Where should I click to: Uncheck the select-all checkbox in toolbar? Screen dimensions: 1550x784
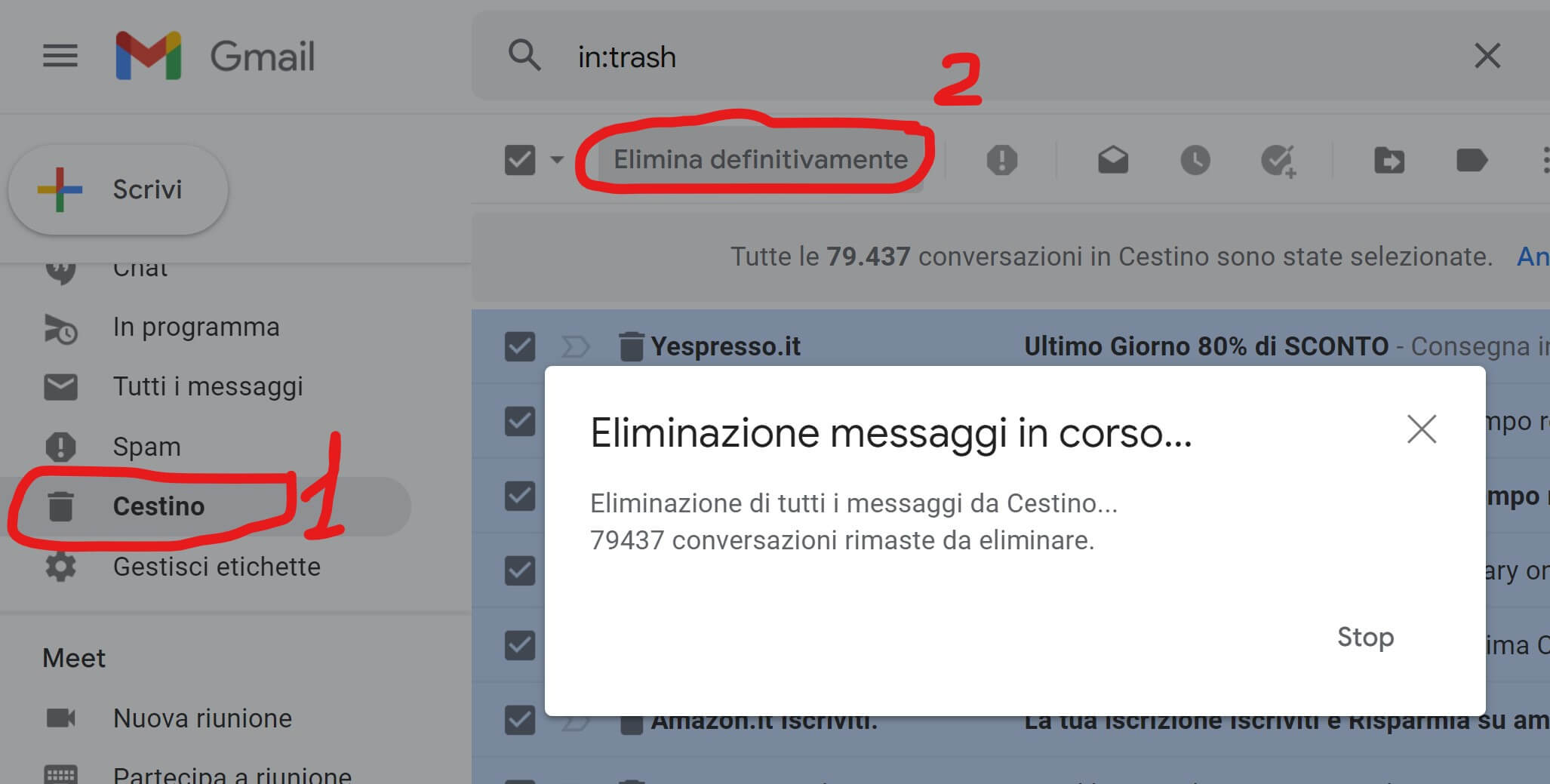[520, 160]
